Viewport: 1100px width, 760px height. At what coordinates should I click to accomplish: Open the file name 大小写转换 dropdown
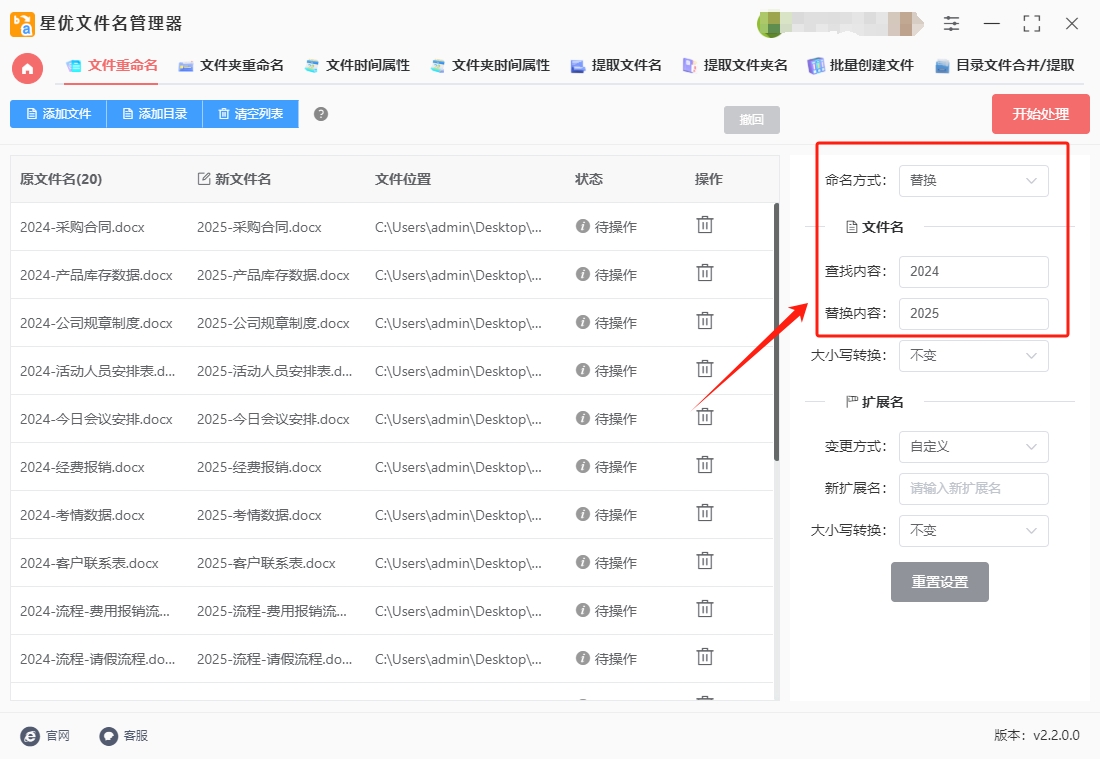973,356
